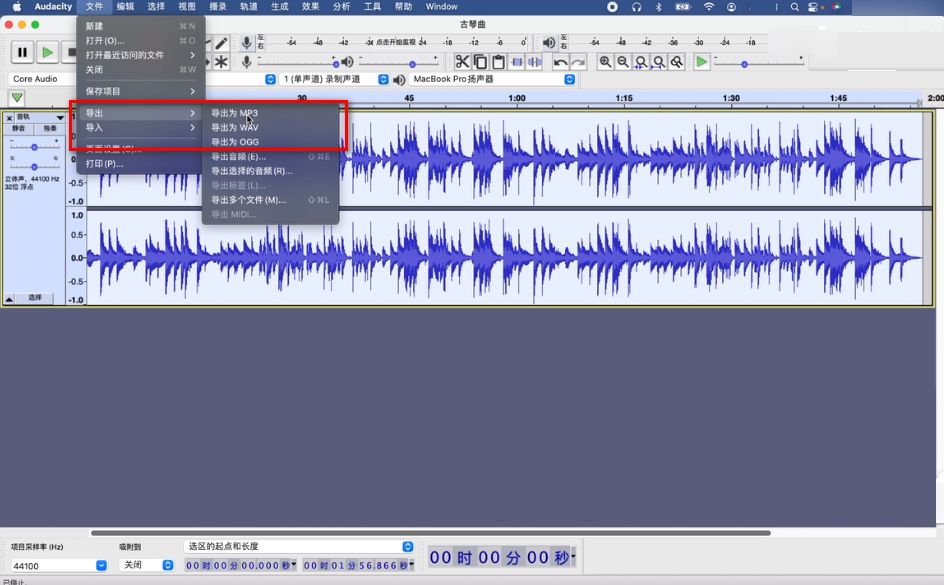This screenshot has height=585, width=944.
Task: Click the playback meter speaker icon
Action: (548, 43)
